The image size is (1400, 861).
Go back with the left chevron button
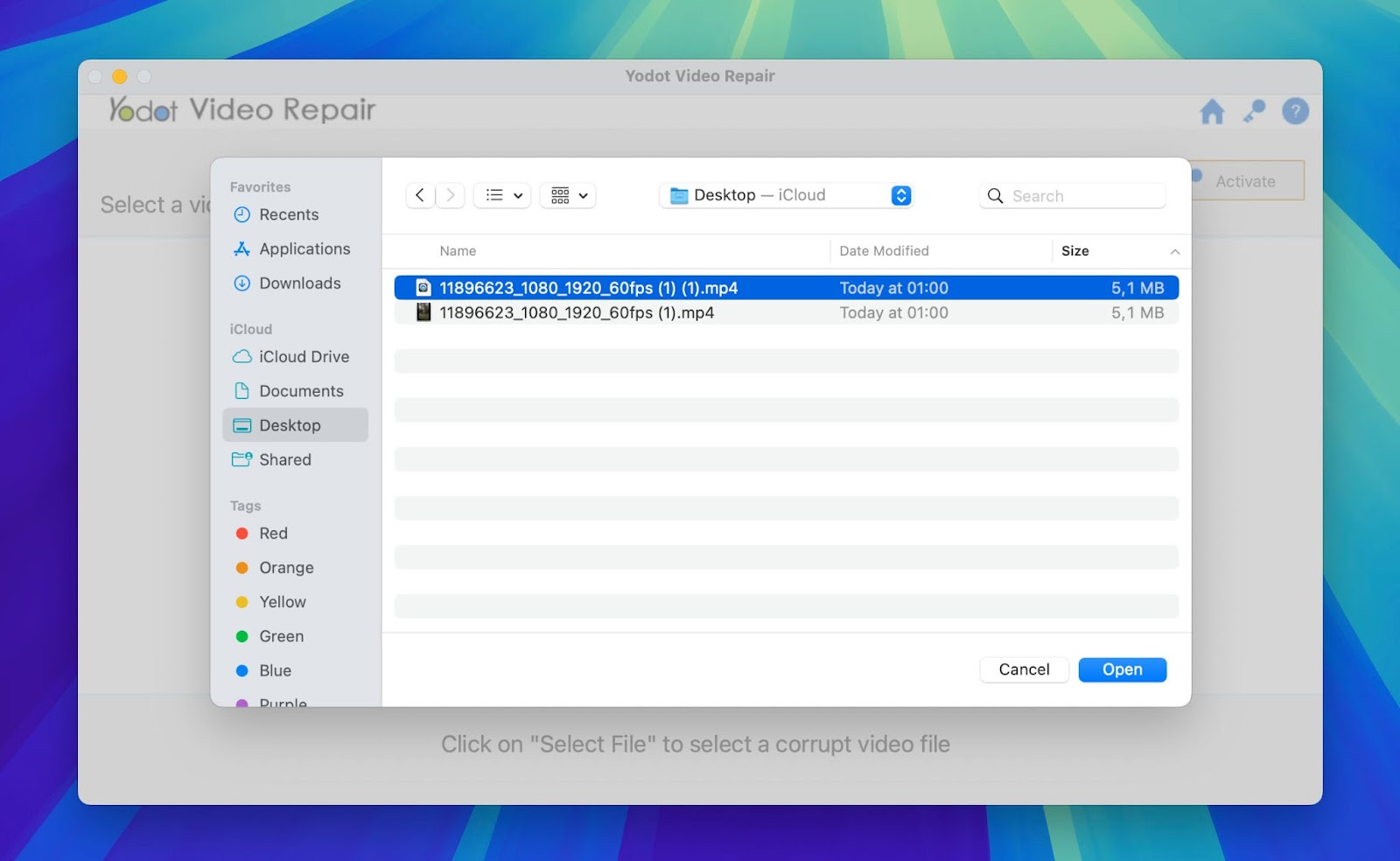pyautogui.click(x=420, y=195)
